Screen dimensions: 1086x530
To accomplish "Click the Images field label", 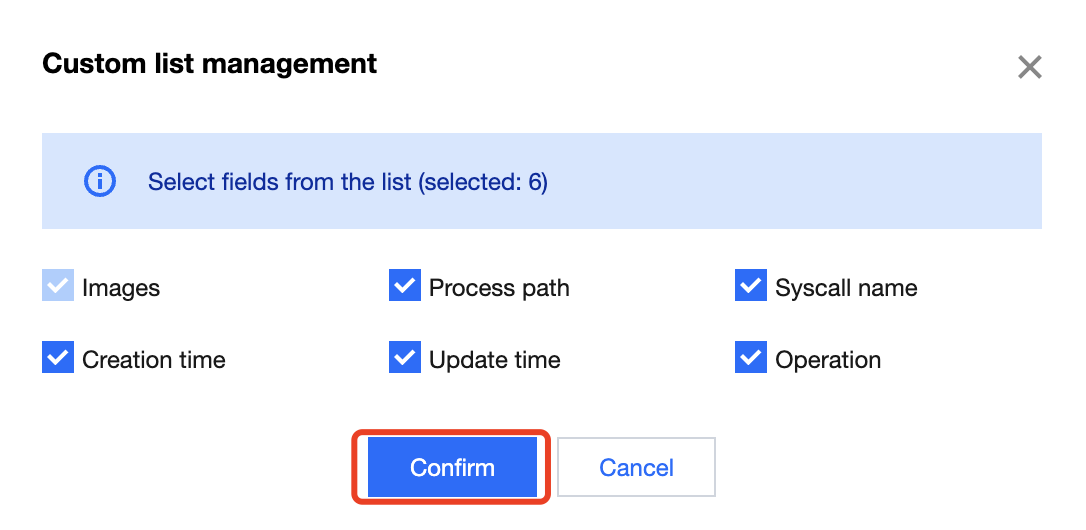I will (x=121, y=288).
